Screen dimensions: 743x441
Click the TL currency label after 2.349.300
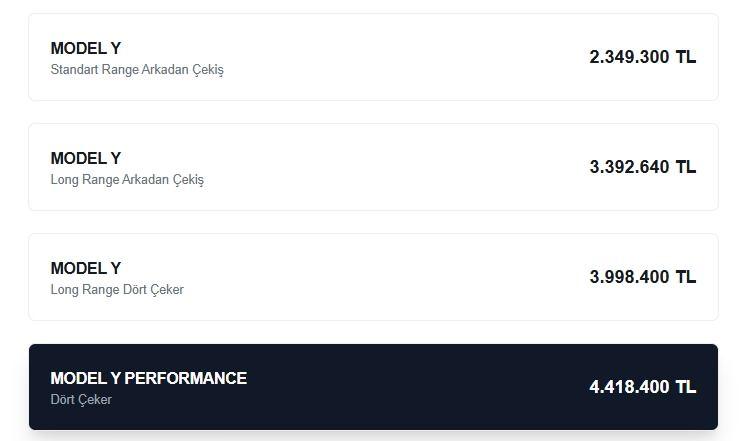click(686, 57)
